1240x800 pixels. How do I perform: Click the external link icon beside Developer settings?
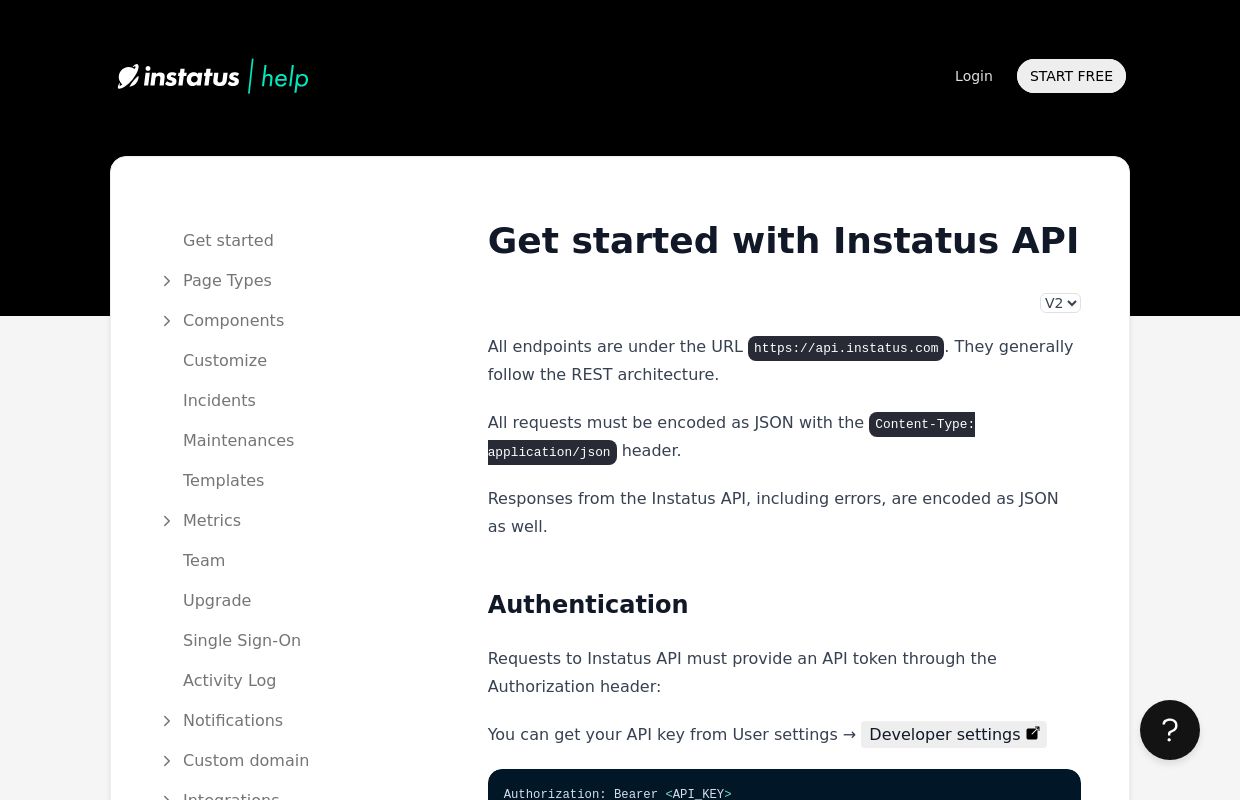[1033, 733]
